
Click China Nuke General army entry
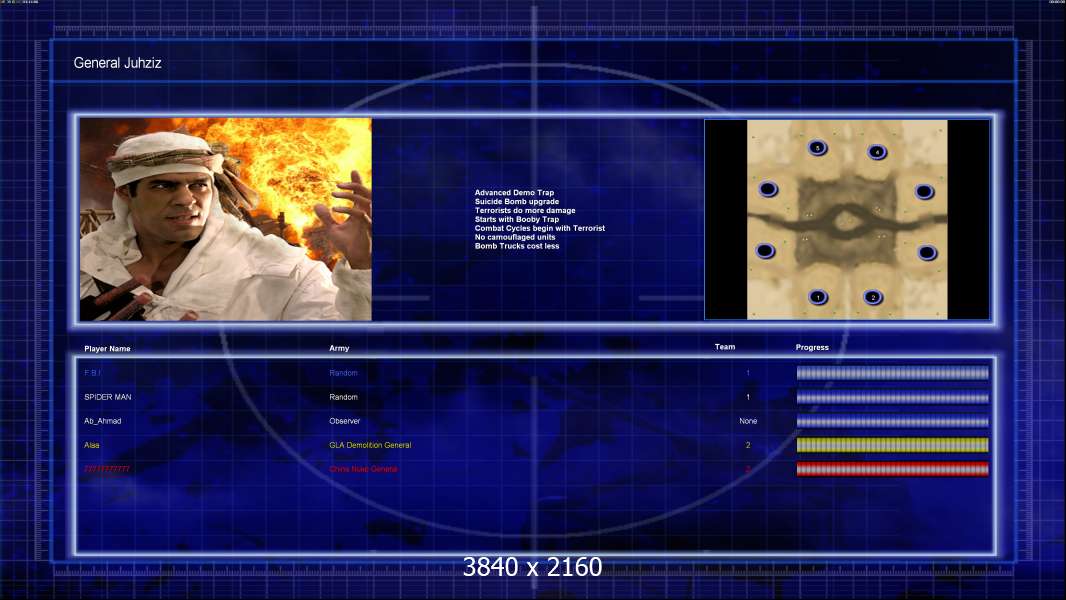pyautogui.click(x=363, y=469)
